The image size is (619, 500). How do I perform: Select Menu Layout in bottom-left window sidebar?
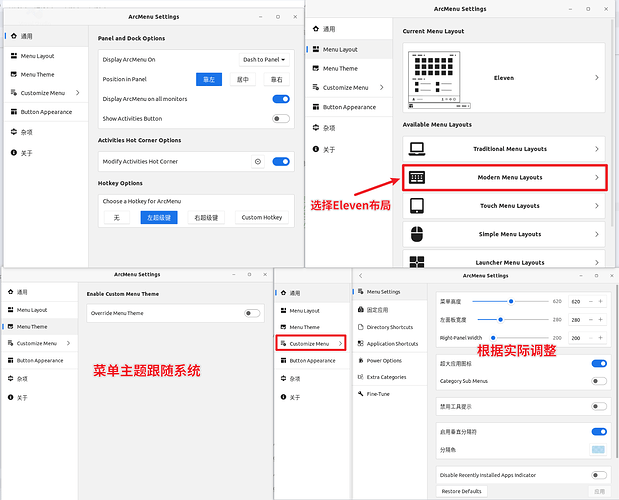40,310
